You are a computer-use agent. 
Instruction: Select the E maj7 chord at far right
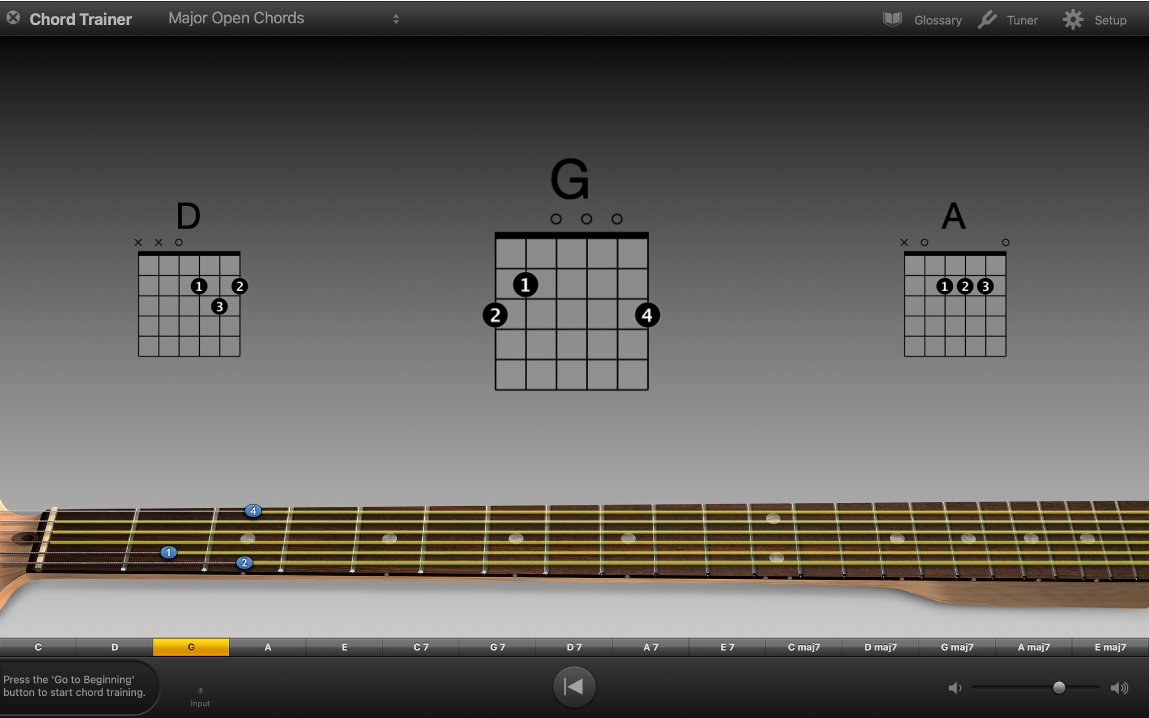point(1110,647)
